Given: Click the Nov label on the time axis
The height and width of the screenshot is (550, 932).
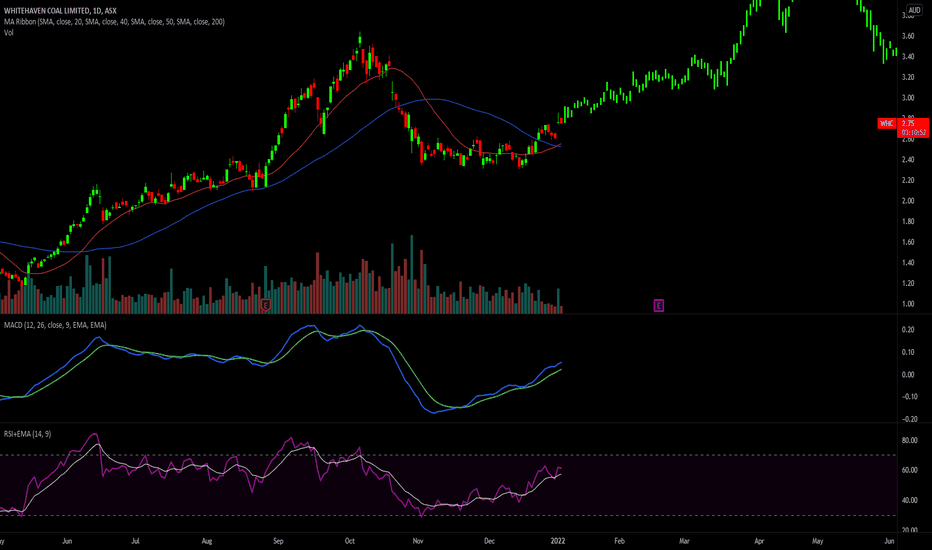Looking at the screenshot, I should coord(418,541).
